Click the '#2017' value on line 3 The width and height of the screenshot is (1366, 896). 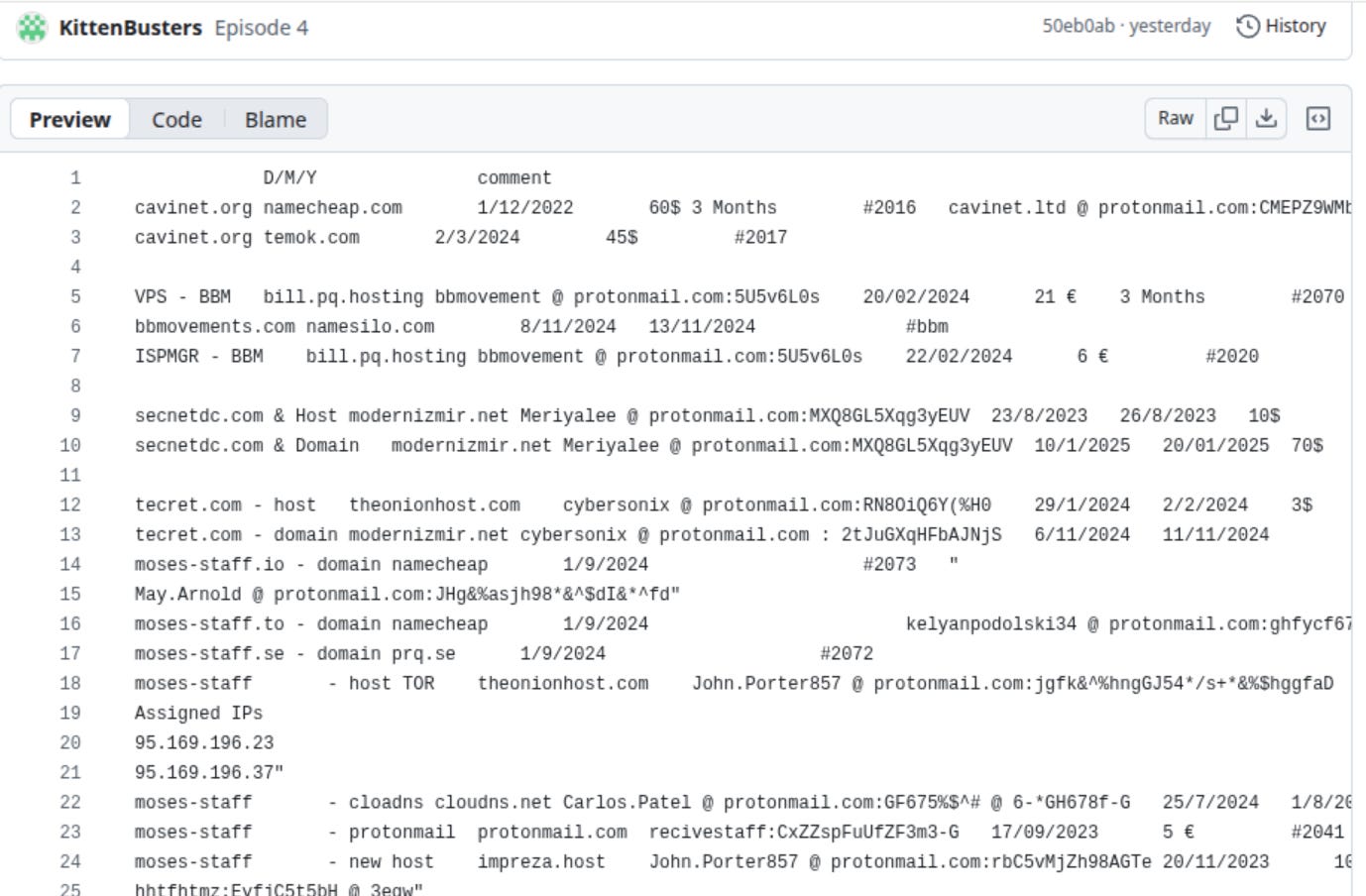pyautogui.click(x=760, y=238)
